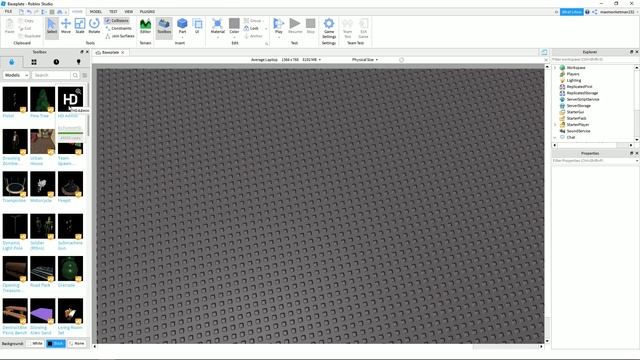The width and height of the screenshot is (640, 360).
Task: Switch to the PLUGINS ribbon tab
Action: coord(147,12)
